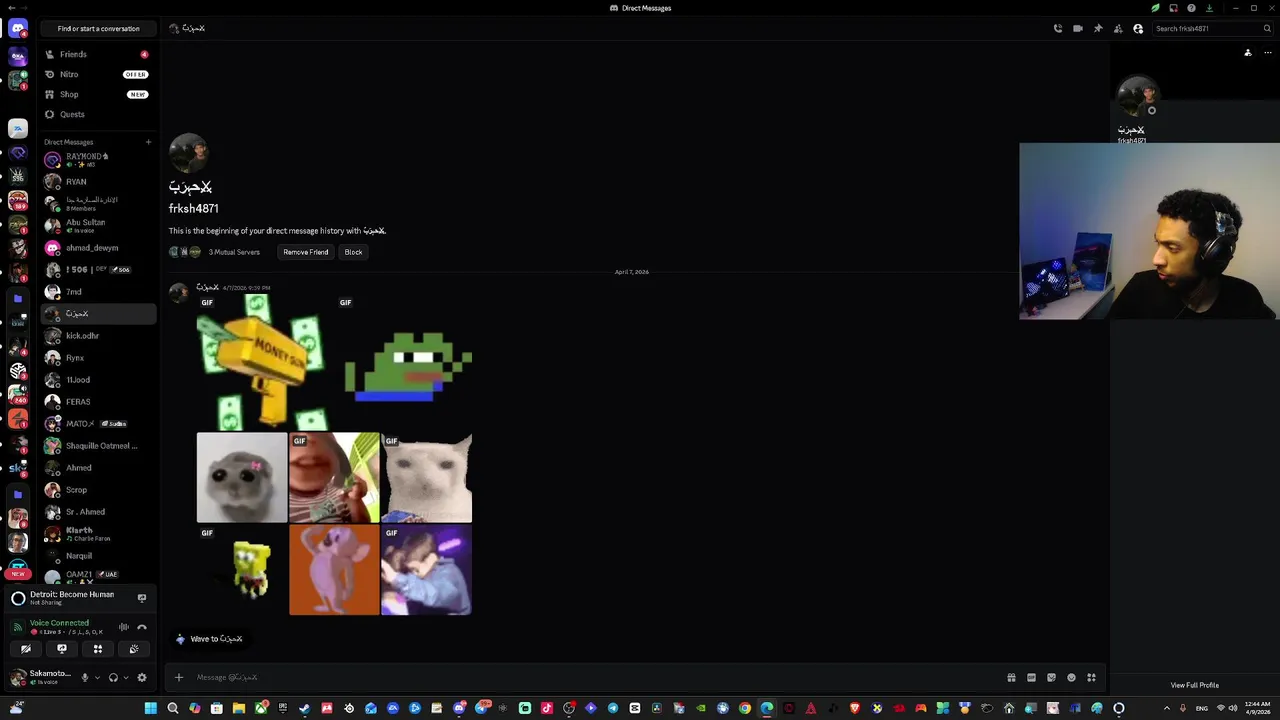
Task: Open the Discord inbox icon
Action: [x=1173, y=8]
